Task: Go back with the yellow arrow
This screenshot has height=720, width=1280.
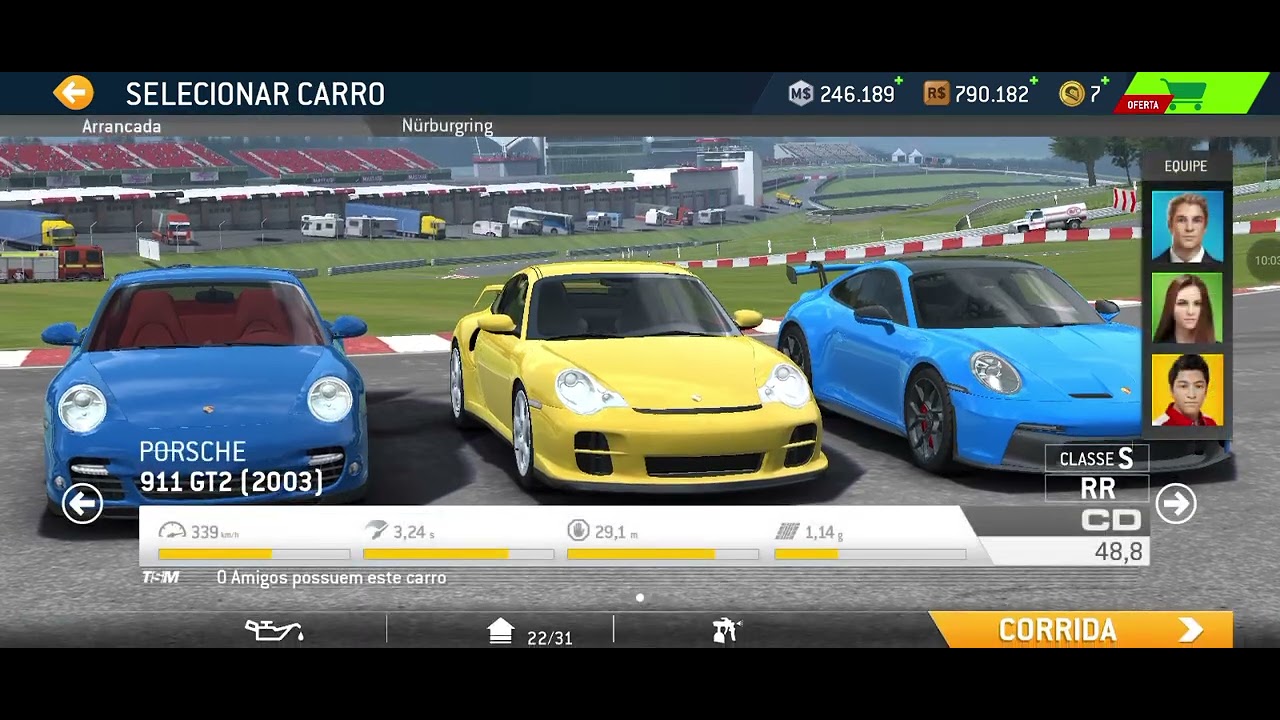Action: point(73,93)
